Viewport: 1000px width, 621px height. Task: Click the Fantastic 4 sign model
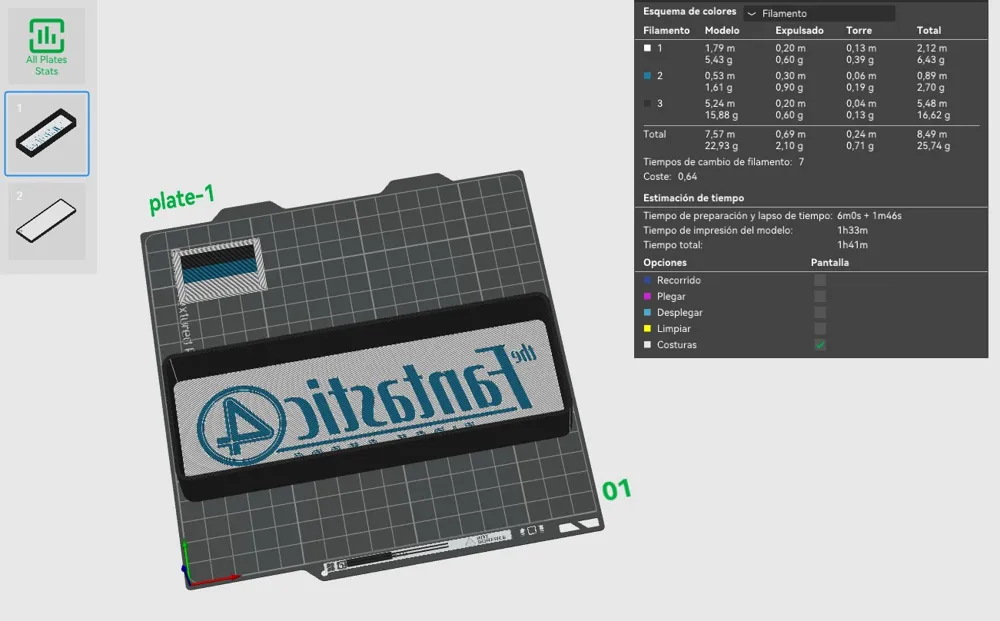click(367, 396)
